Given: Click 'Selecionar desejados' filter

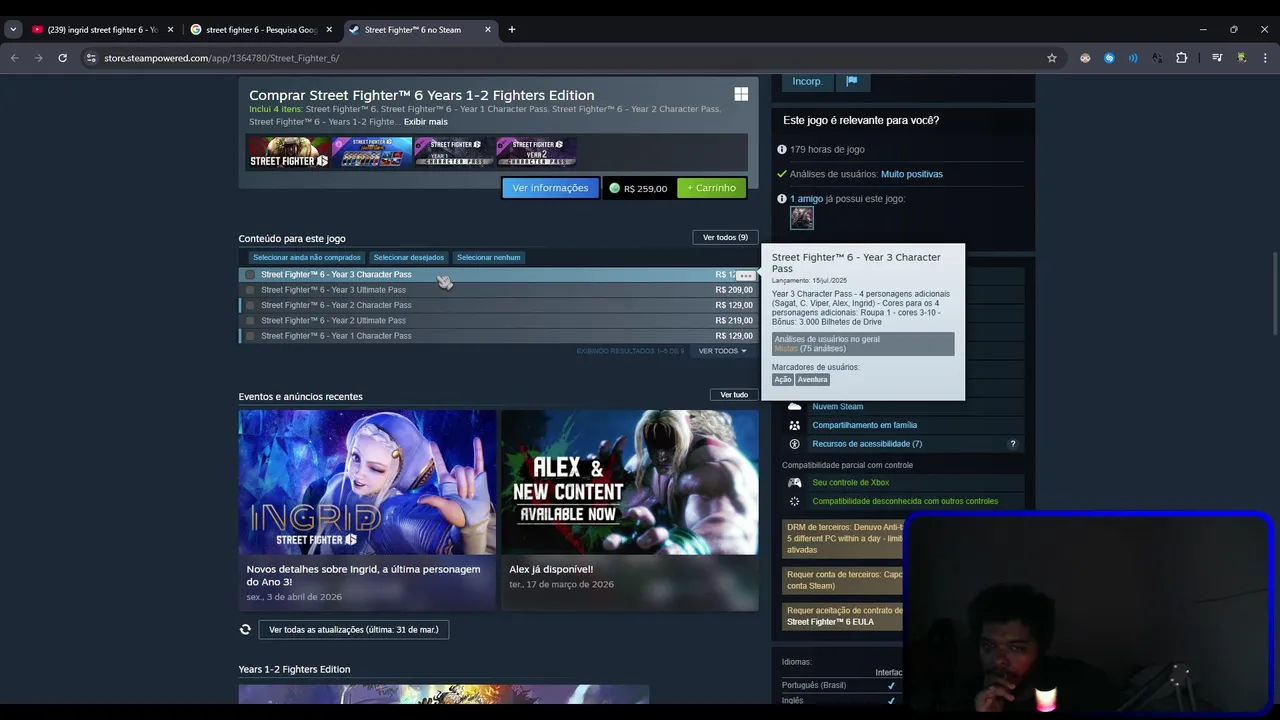Looking at the screenshot, I should pos(409,257).
